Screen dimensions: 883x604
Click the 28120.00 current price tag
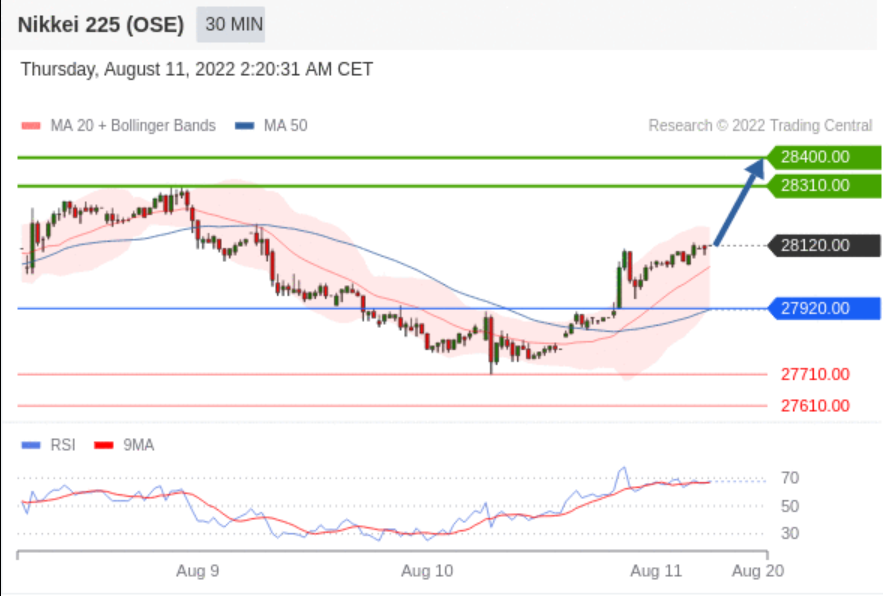(x=824, y=245)
